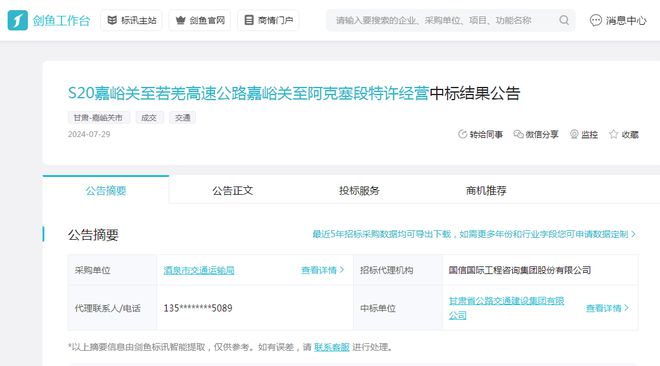Screen dimensions: 660x366
Task: Select 国信国际工程咨询集团股份有限公司 agency text
Action: [x=520, y=270]
